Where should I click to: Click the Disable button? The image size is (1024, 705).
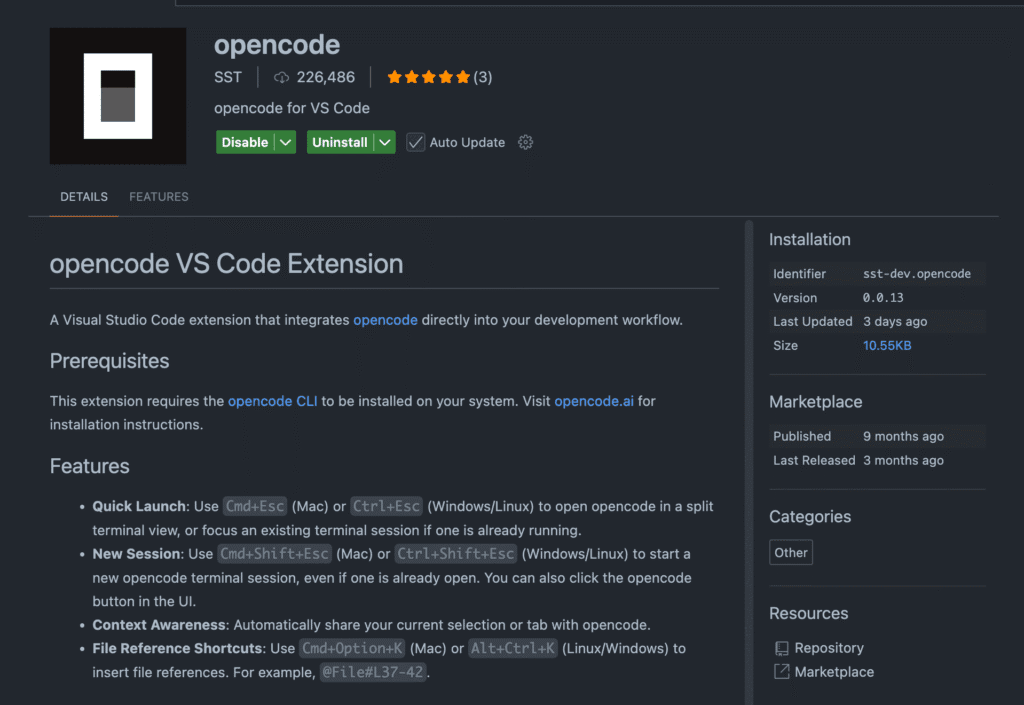[247, 142]
